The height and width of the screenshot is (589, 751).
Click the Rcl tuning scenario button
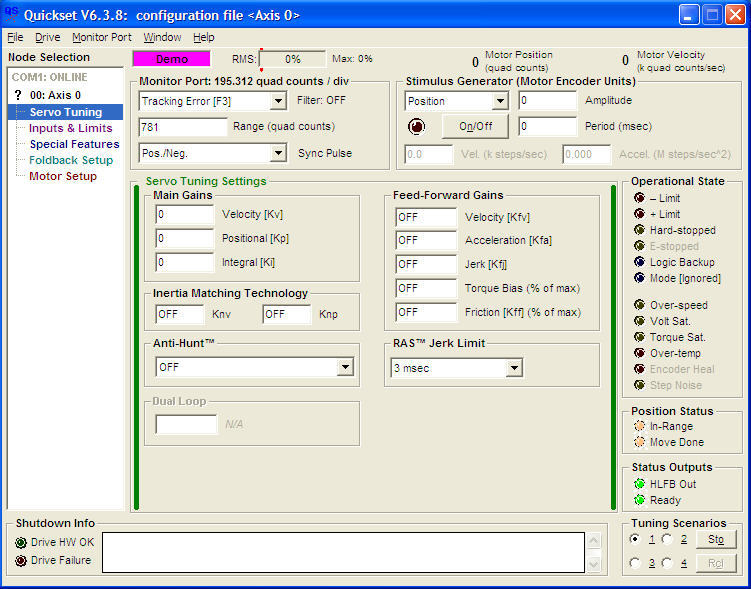(716, 563)
